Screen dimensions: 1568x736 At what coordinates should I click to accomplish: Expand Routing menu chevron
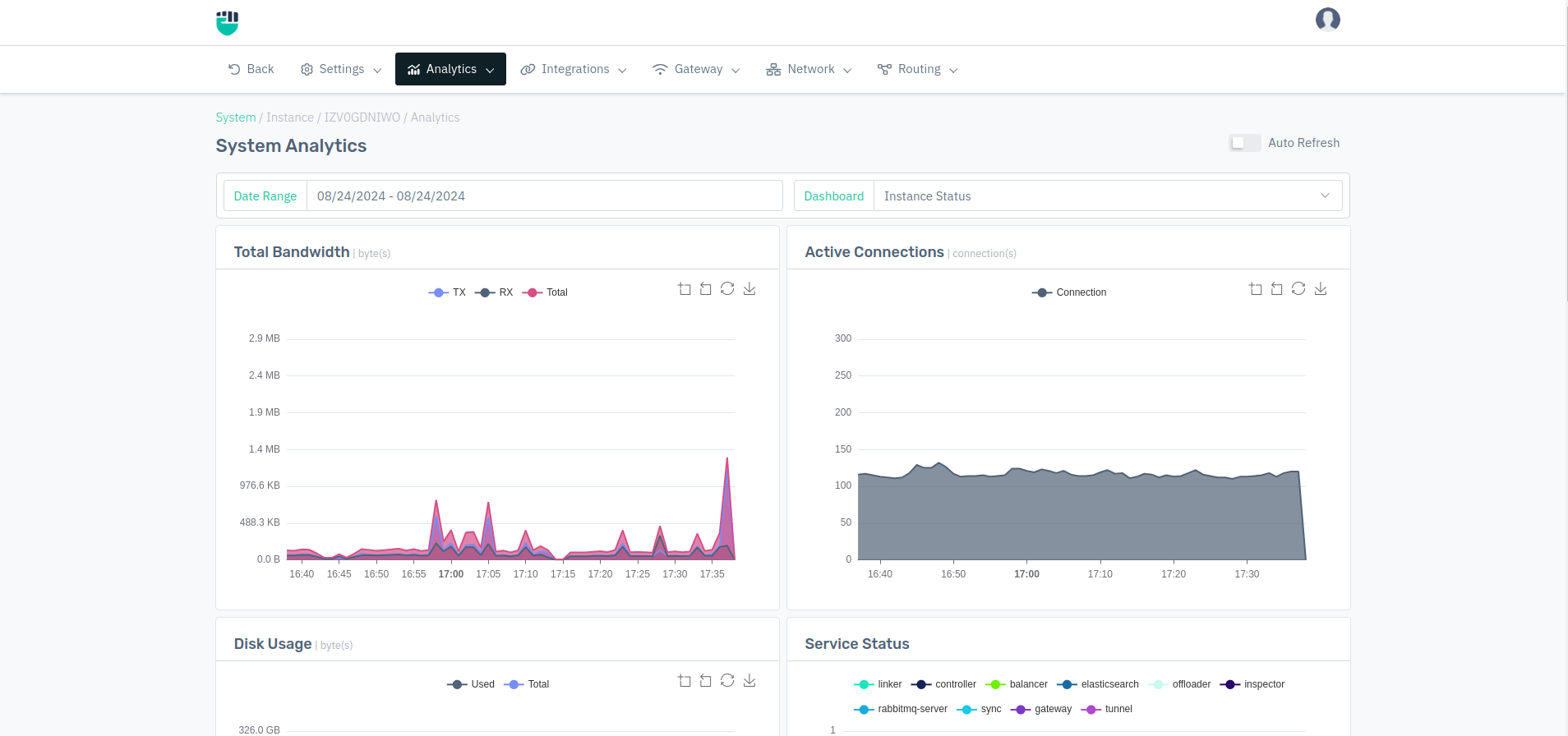click(x=953, y=71)
